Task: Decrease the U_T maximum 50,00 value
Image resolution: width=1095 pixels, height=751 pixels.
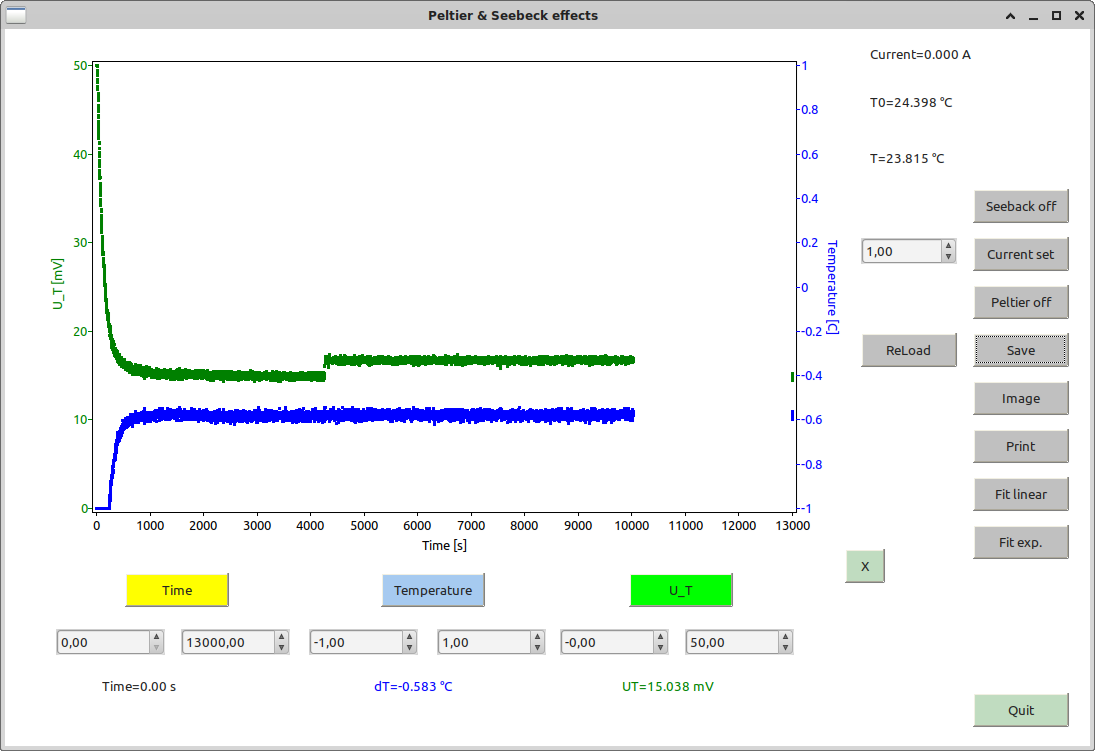Action: 786,648
